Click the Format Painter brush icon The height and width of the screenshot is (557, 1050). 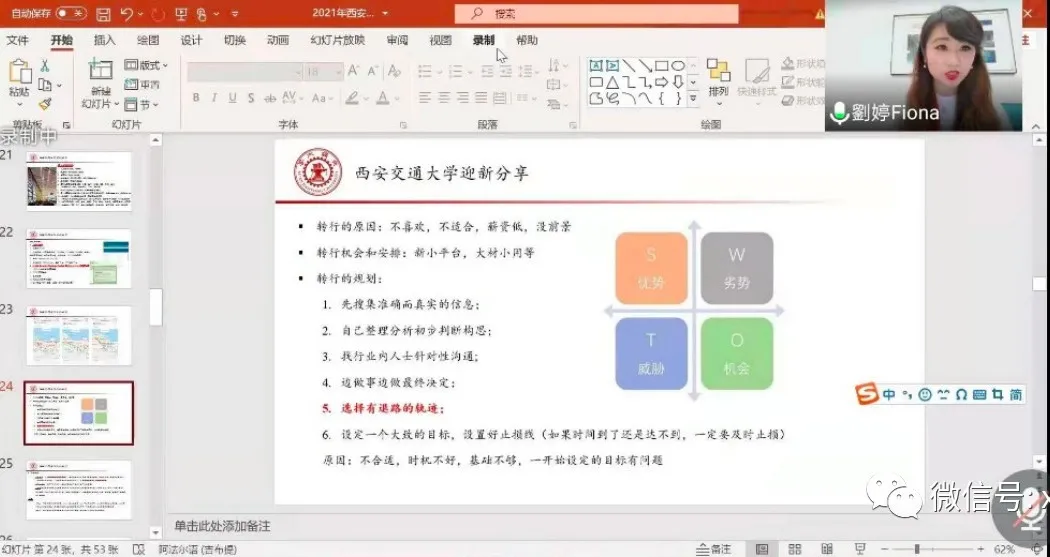pyautogui.click(x=45, y=103)
